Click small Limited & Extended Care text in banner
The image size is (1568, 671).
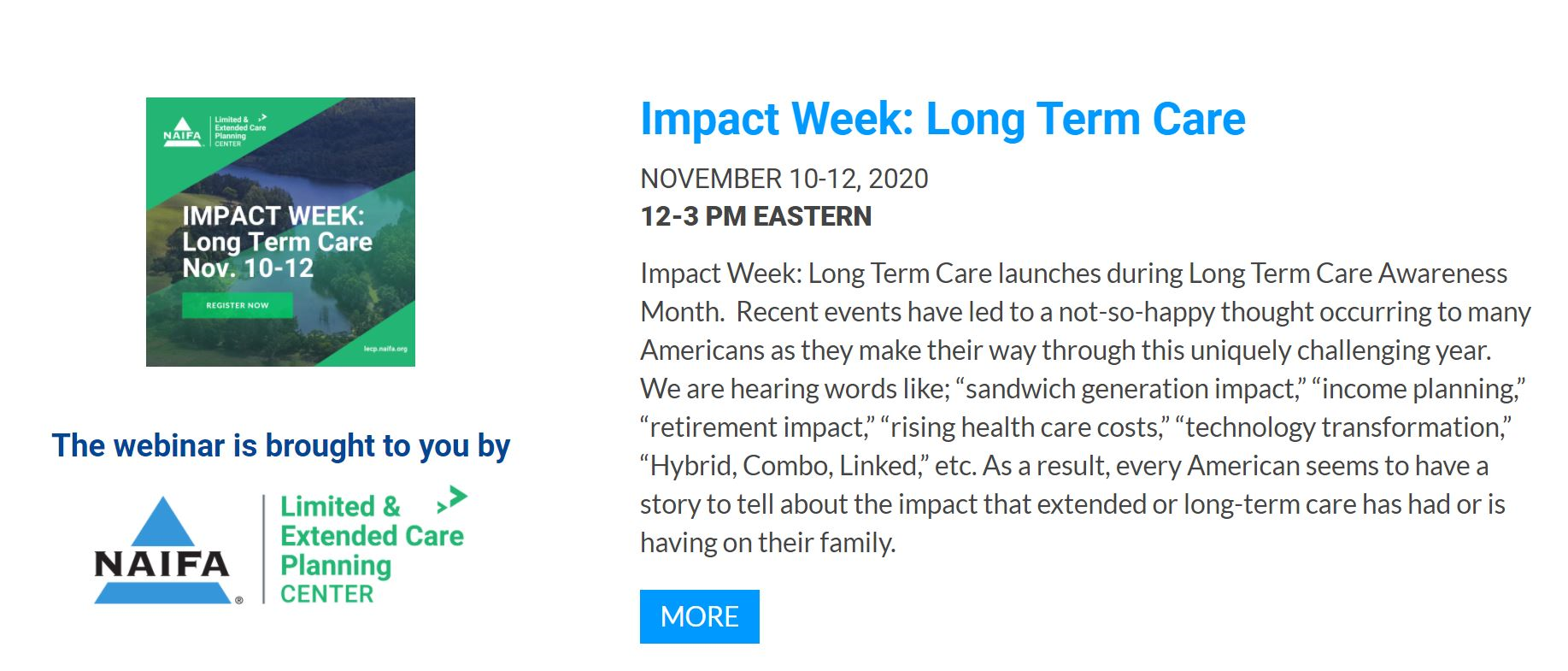[x=240, y=124]
